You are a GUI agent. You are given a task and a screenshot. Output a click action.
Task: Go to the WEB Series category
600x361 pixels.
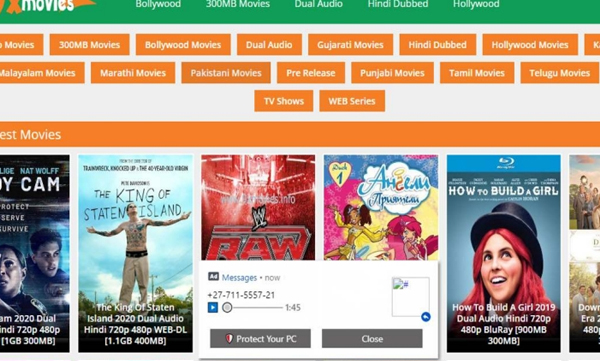[352, 101]
